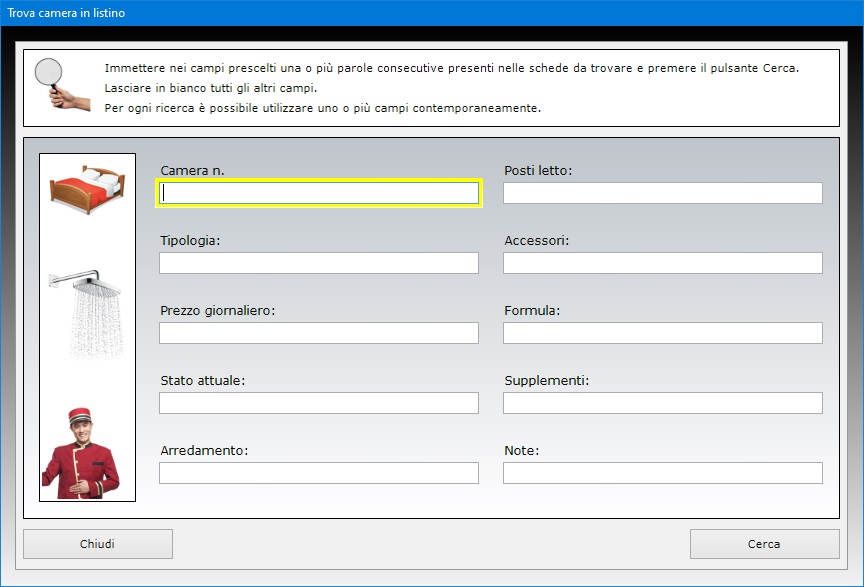Focus the Supplementi input box
Image resolution: width=864 pixels, height=587 pixels.
point(662,403)
